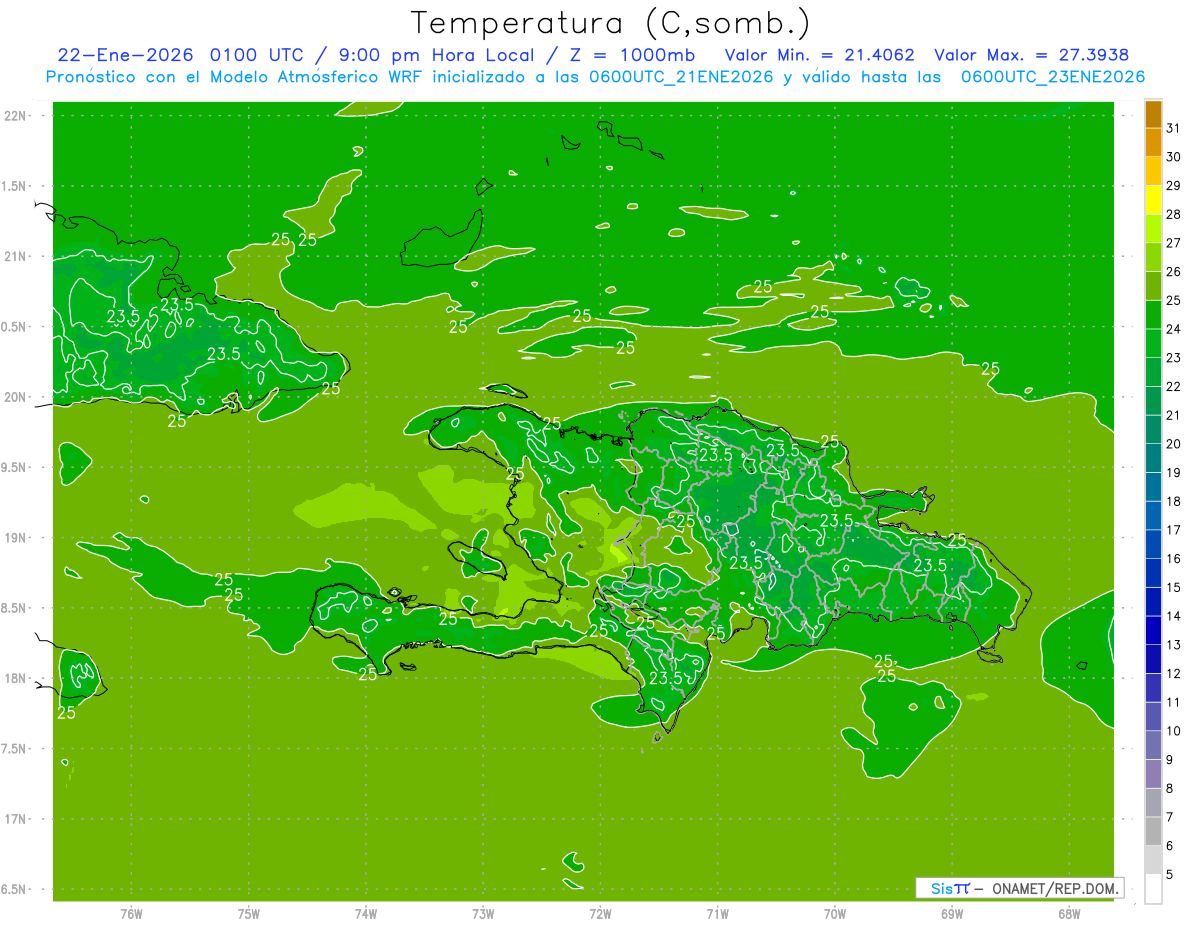Click the purple legend swatch between 8 and 9
The height and width of the screenshot is (927, 1200).
[x=1153, y=774]
